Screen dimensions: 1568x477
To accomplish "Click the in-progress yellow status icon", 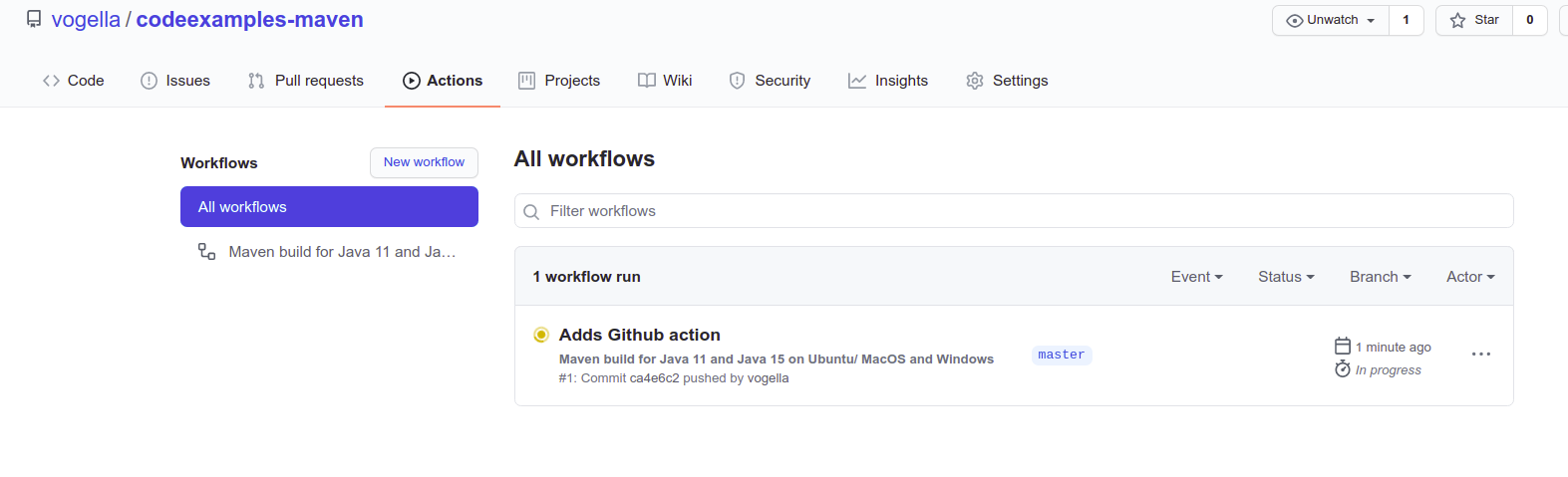I will coord(541,335).
